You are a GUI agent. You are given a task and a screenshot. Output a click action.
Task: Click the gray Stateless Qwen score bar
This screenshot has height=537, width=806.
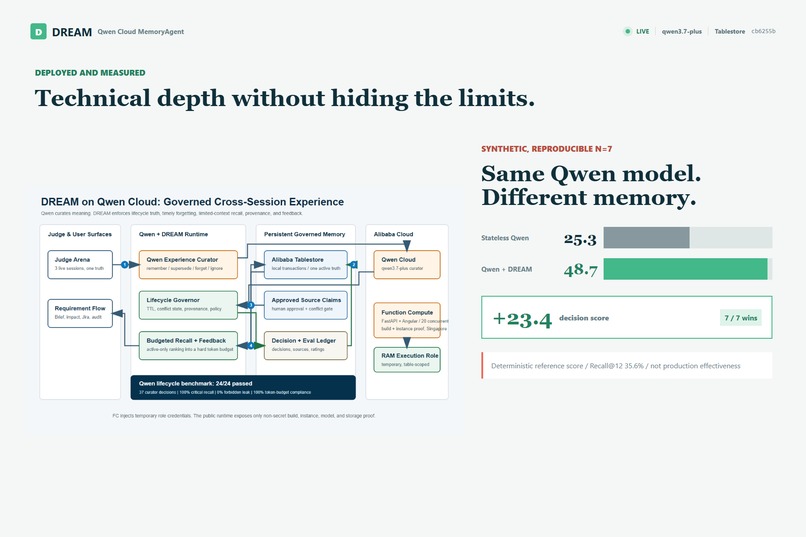click(646, 238)
